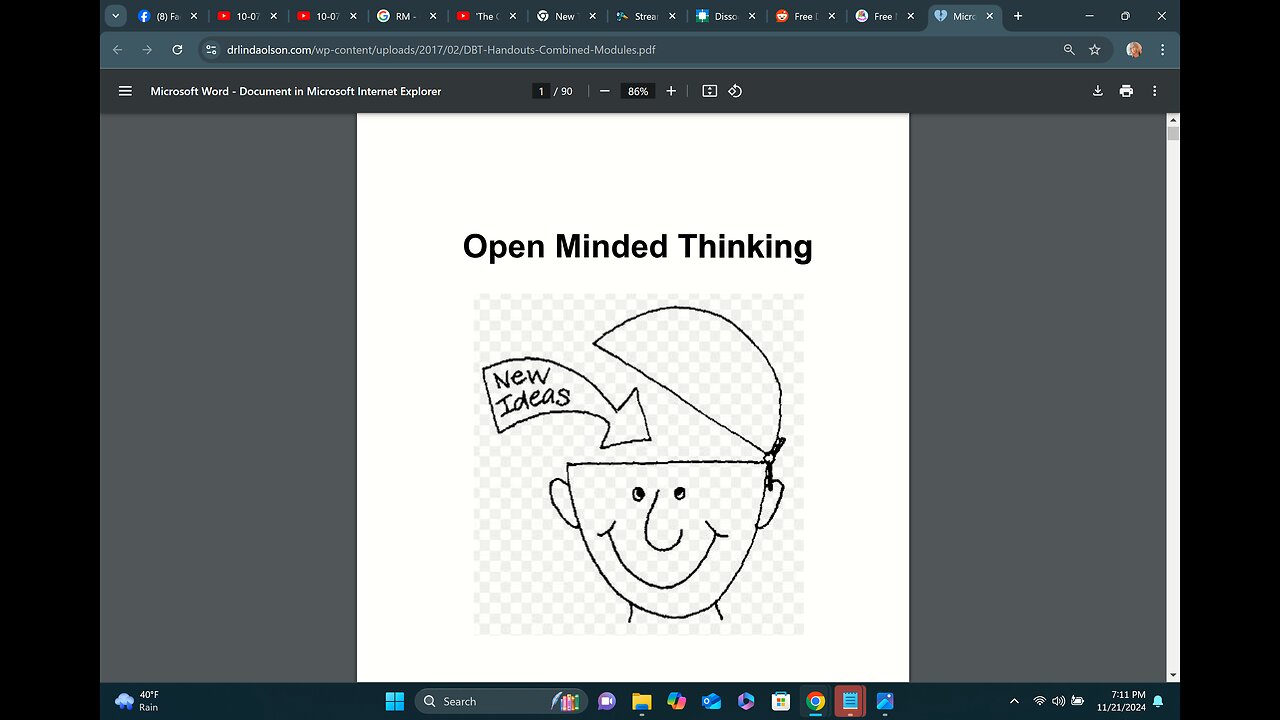The height and width of the screenshot is (720, 1280).
Task: Open the weather widget showing 40°F Rain
Action: click(x=138, y=701)
